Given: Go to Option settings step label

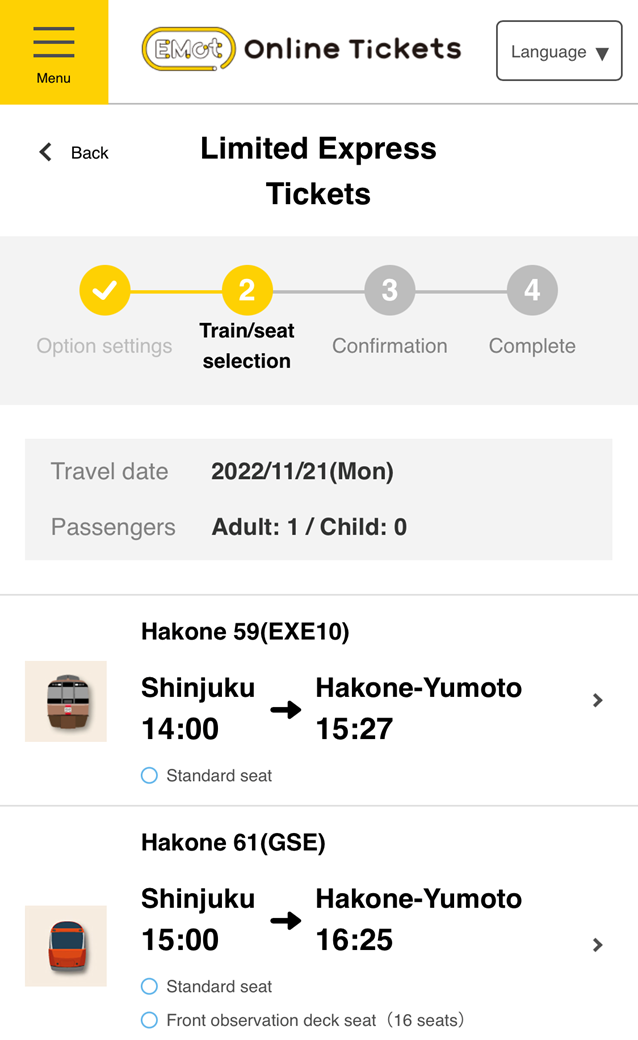Looking at the screenshot, I should (x=104, y=346).
